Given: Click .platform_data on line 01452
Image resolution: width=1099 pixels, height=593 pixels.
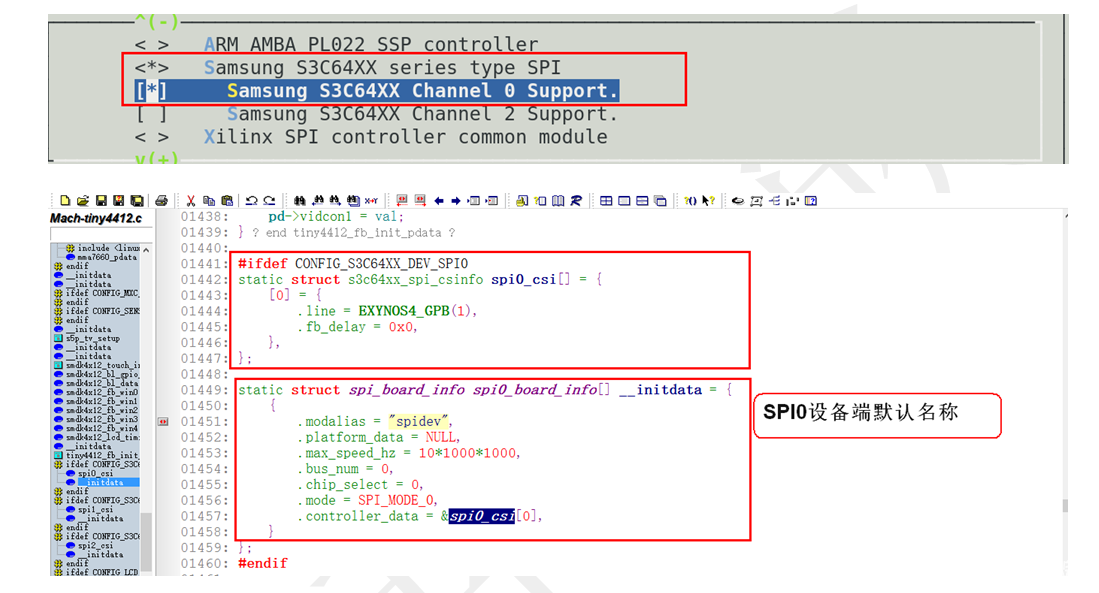Looking at the screenshot, I should pos(350,437).
